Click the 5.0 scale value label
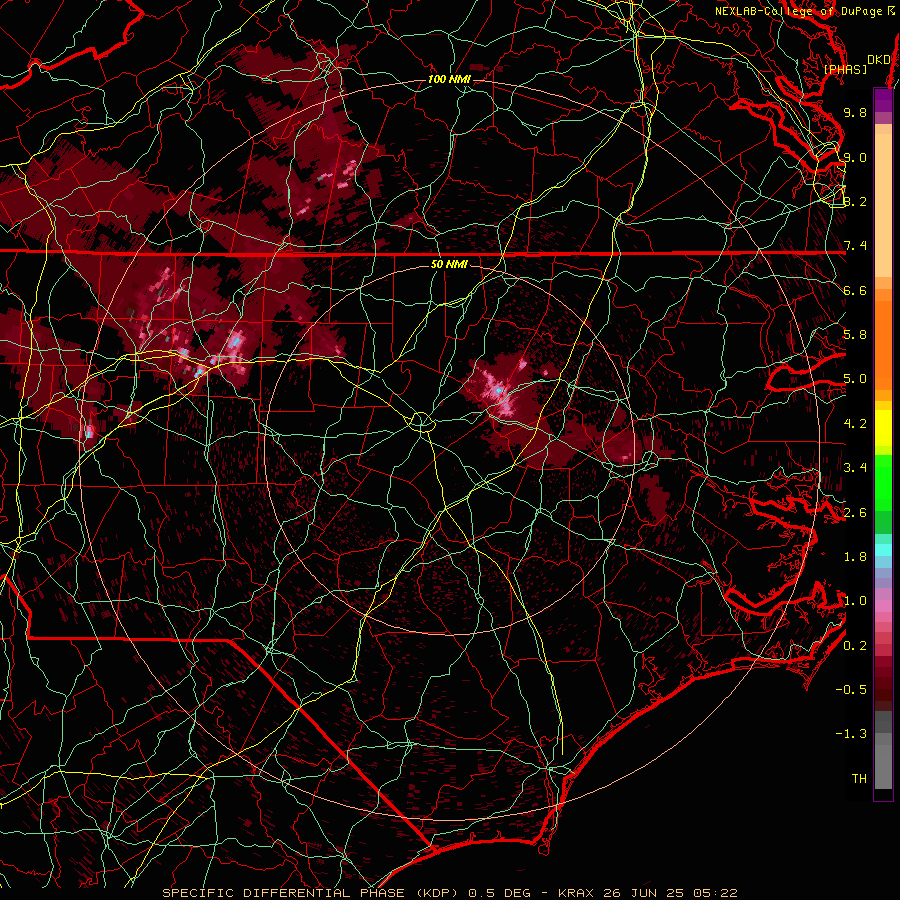Image resolution: width=900 pixels, height=900 pixels. tap(855, 379)
